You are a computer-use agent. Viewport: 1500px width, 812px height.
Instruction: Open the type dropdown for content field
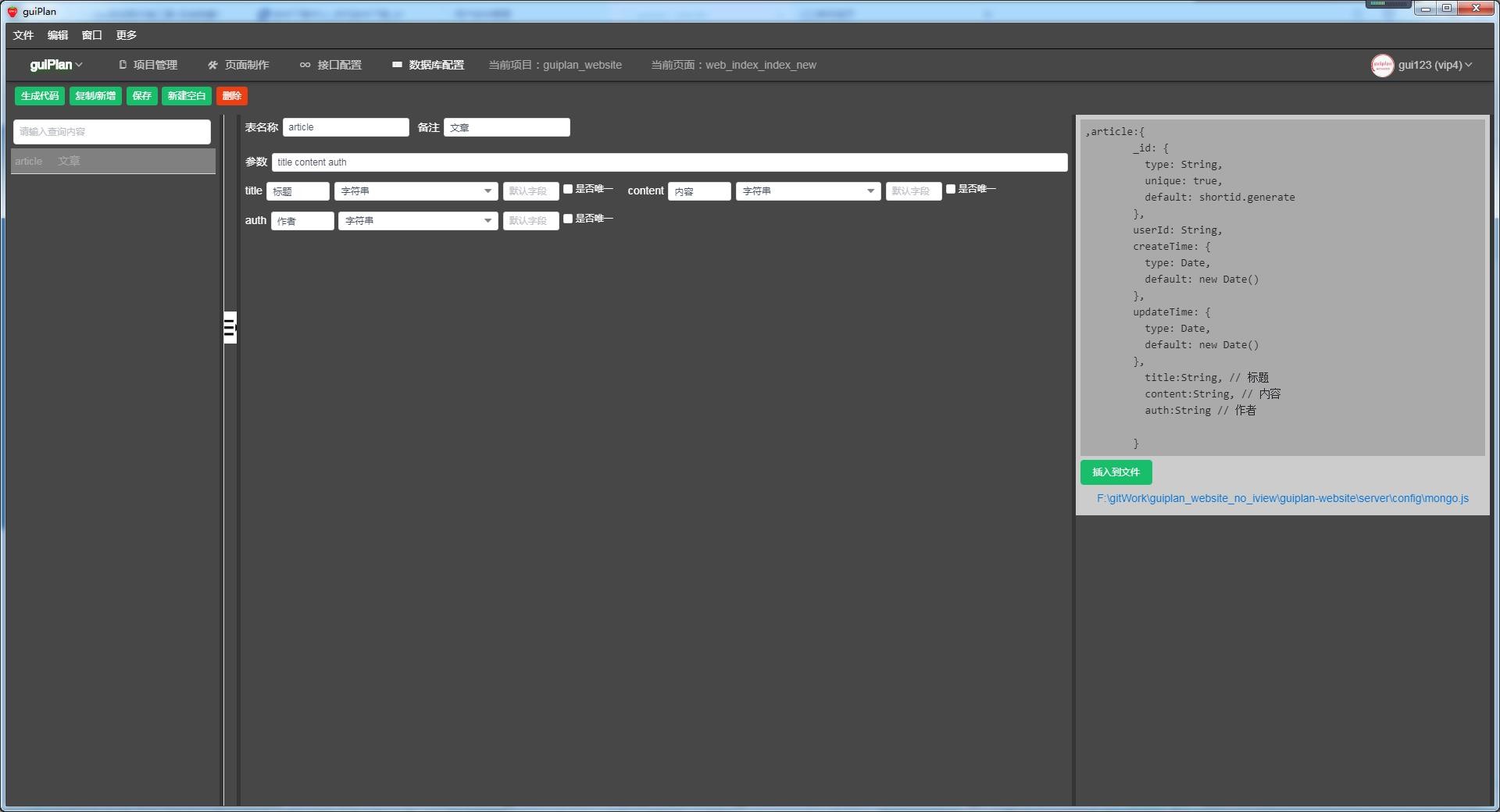pos(808,191)
